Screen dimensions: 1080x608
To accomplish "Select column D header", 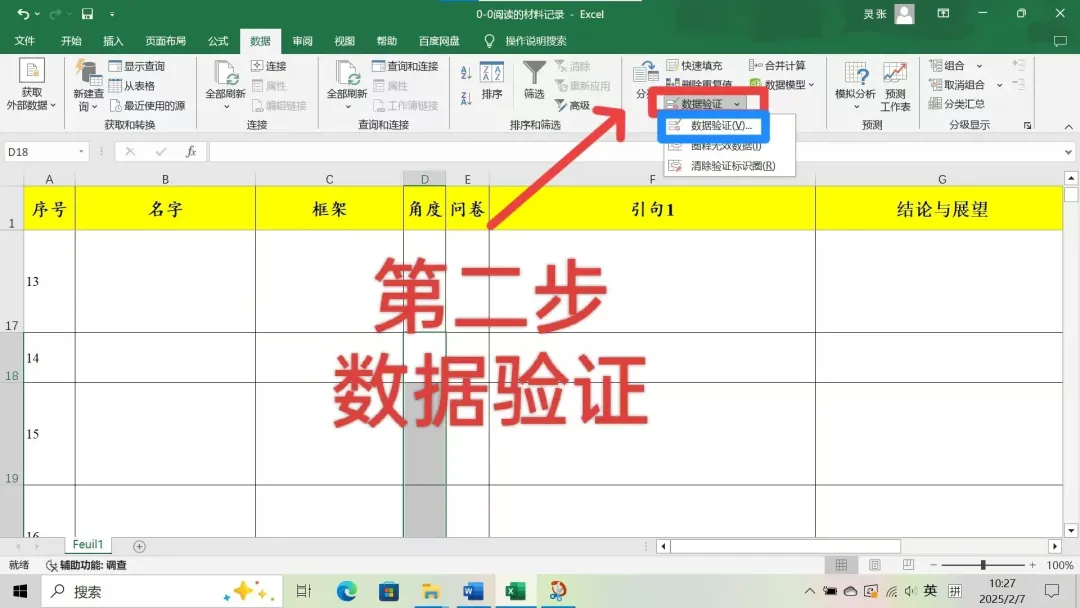I will pos(424,179).
